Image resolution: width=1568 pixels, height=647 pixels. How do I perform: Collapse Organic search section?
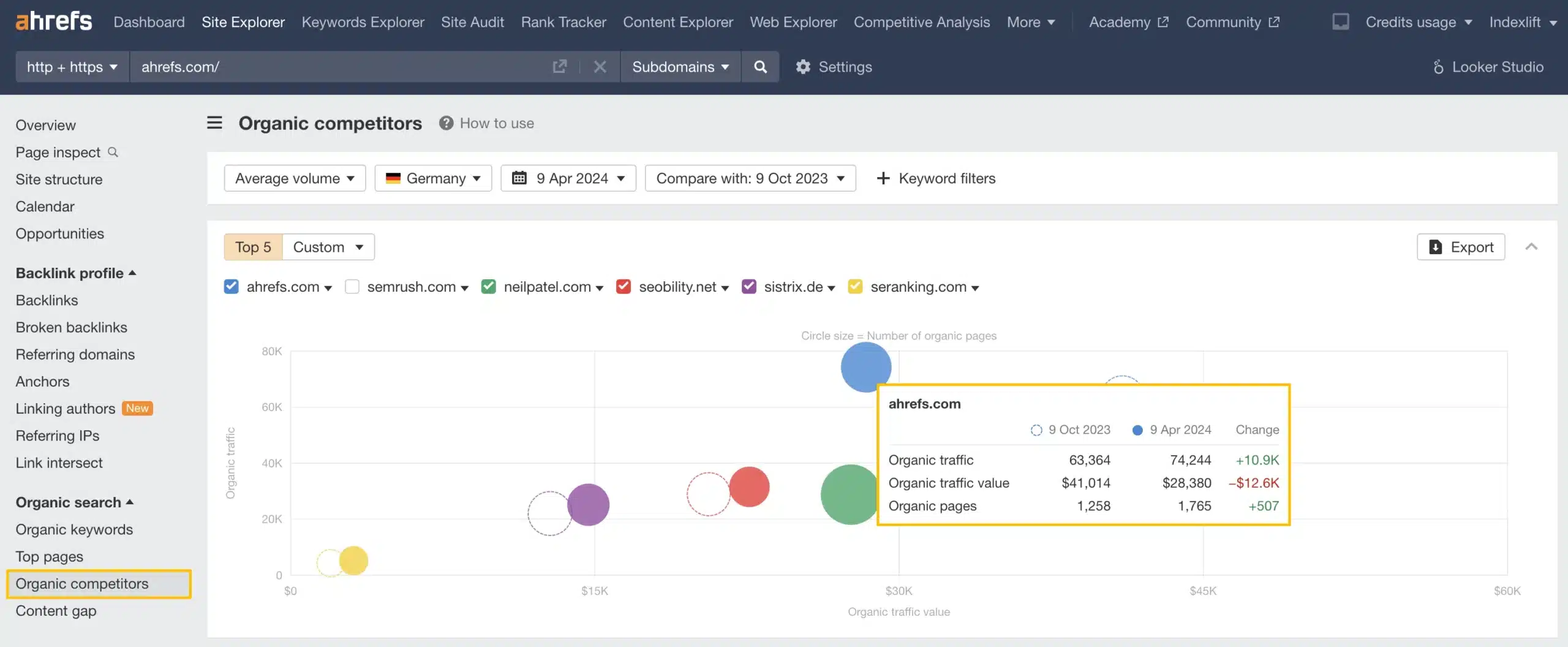(75, 502)
